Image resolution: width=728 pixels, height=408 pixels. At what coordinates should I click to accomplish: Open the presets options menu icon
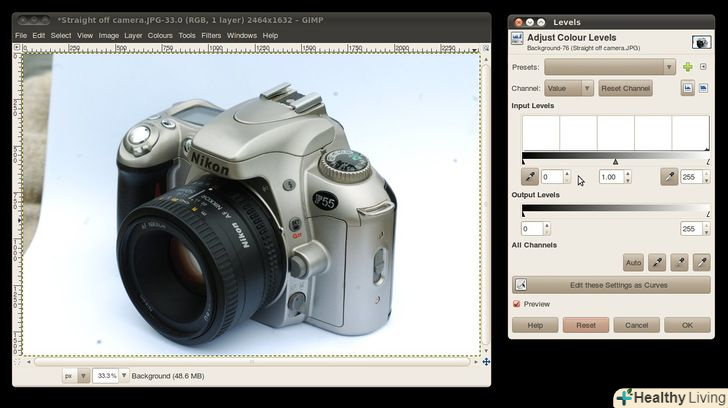[x=704, y=67]
